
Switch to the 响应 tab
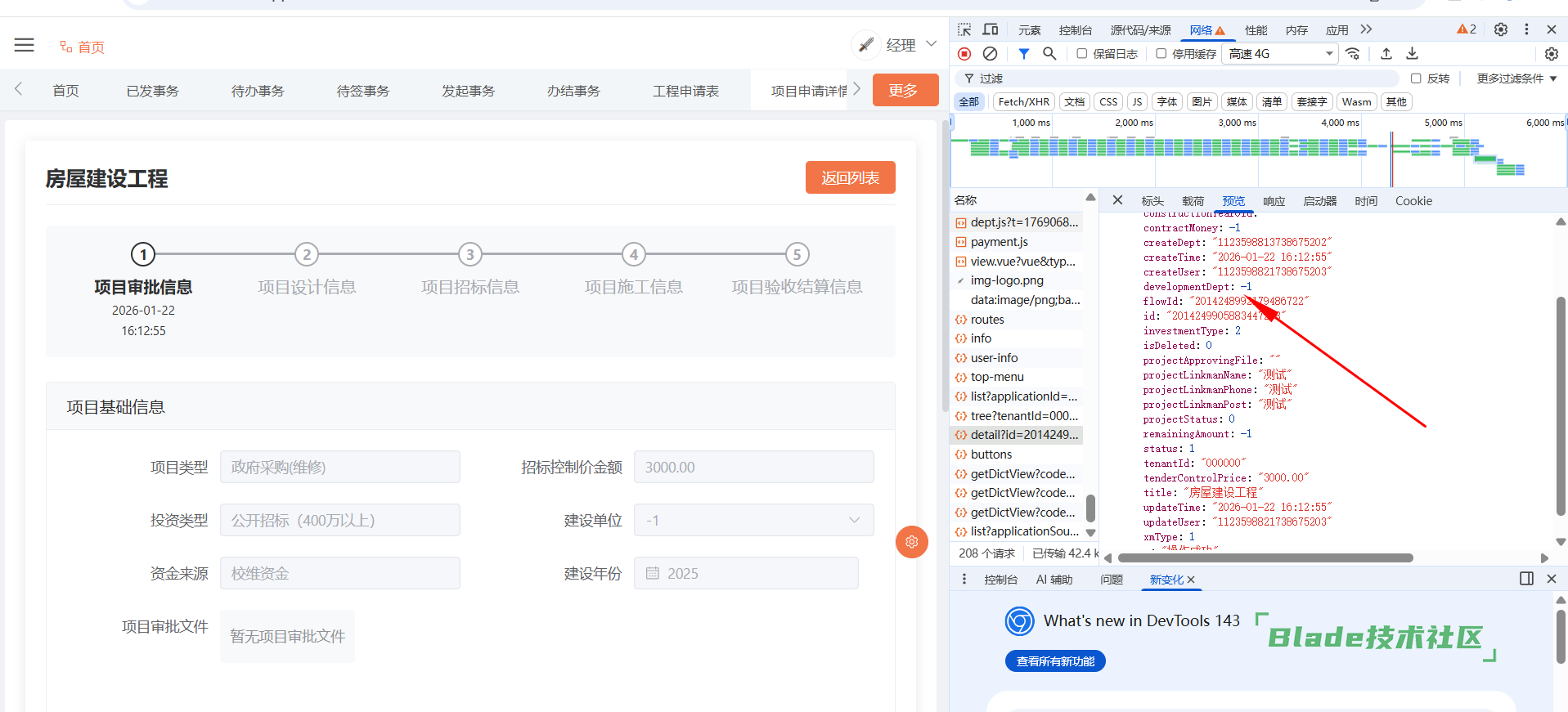pos(1274,201)
